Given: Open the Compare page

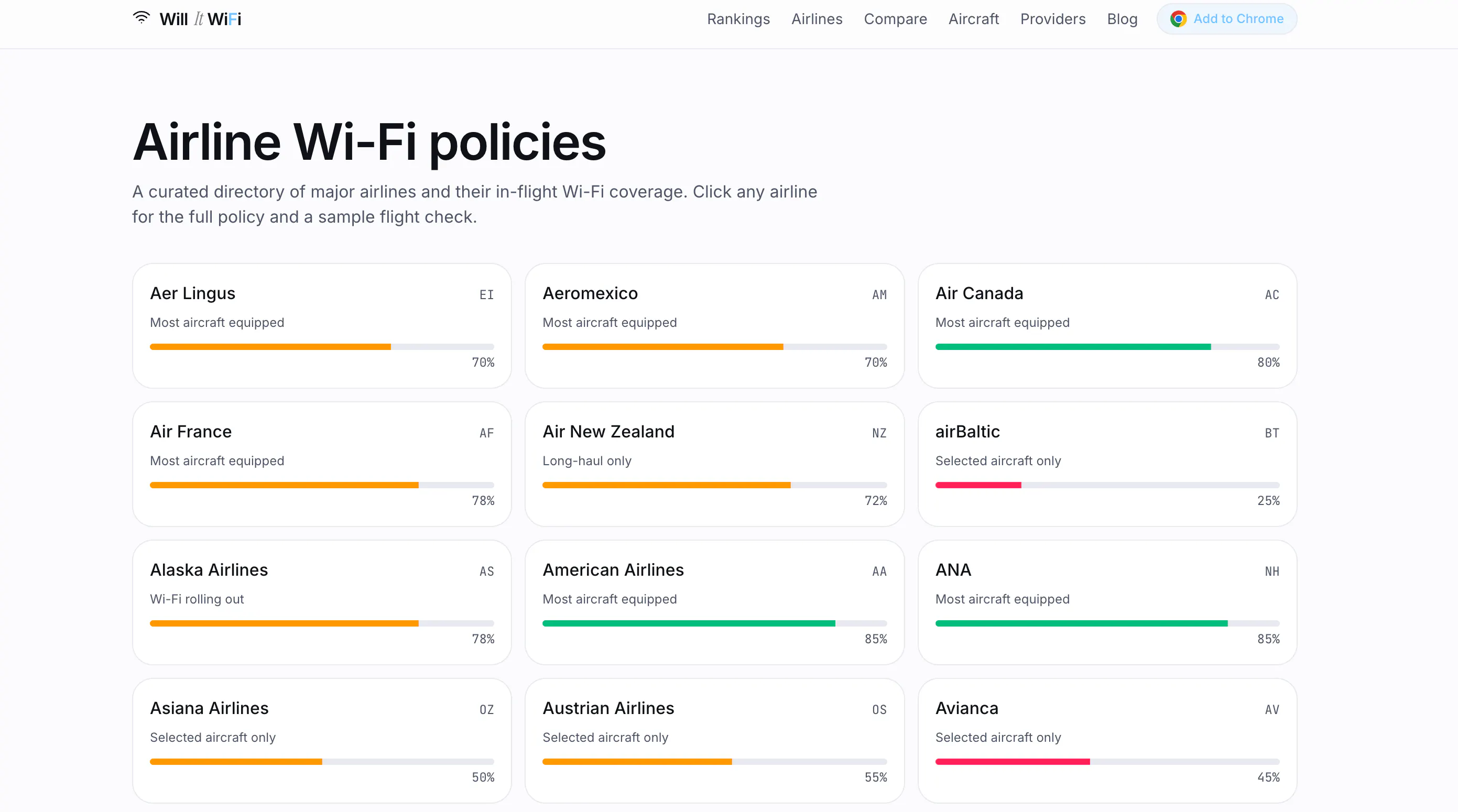Looking at the screenshot, I should click(896, 19).
